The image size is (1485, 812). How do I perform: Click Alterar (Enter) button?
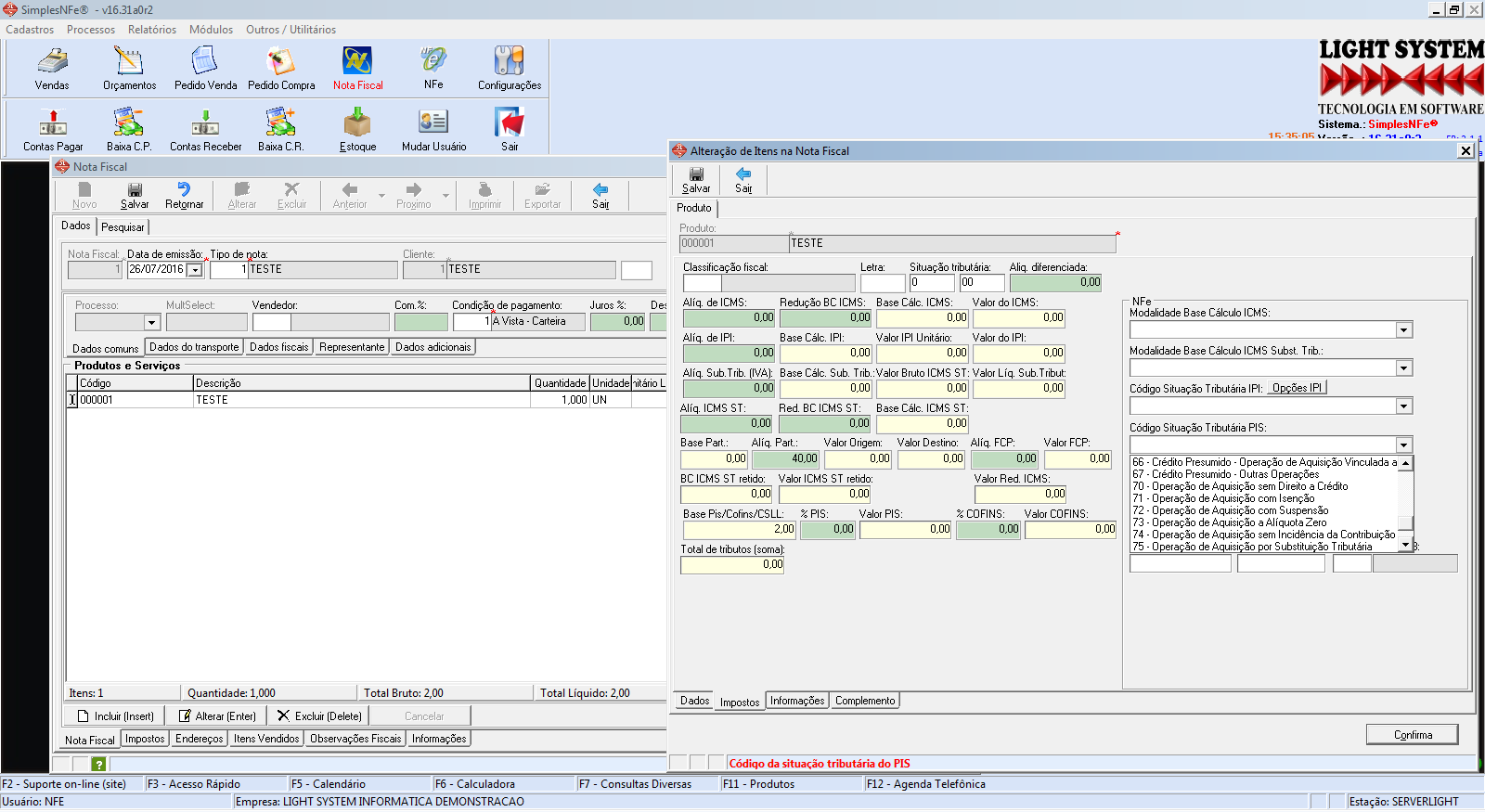216,716
